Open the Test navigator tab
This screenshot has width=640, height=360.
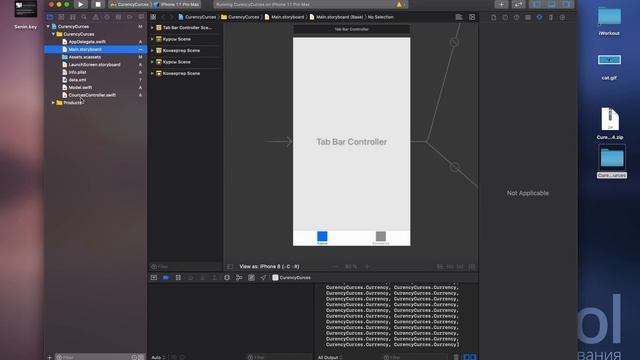107,17
